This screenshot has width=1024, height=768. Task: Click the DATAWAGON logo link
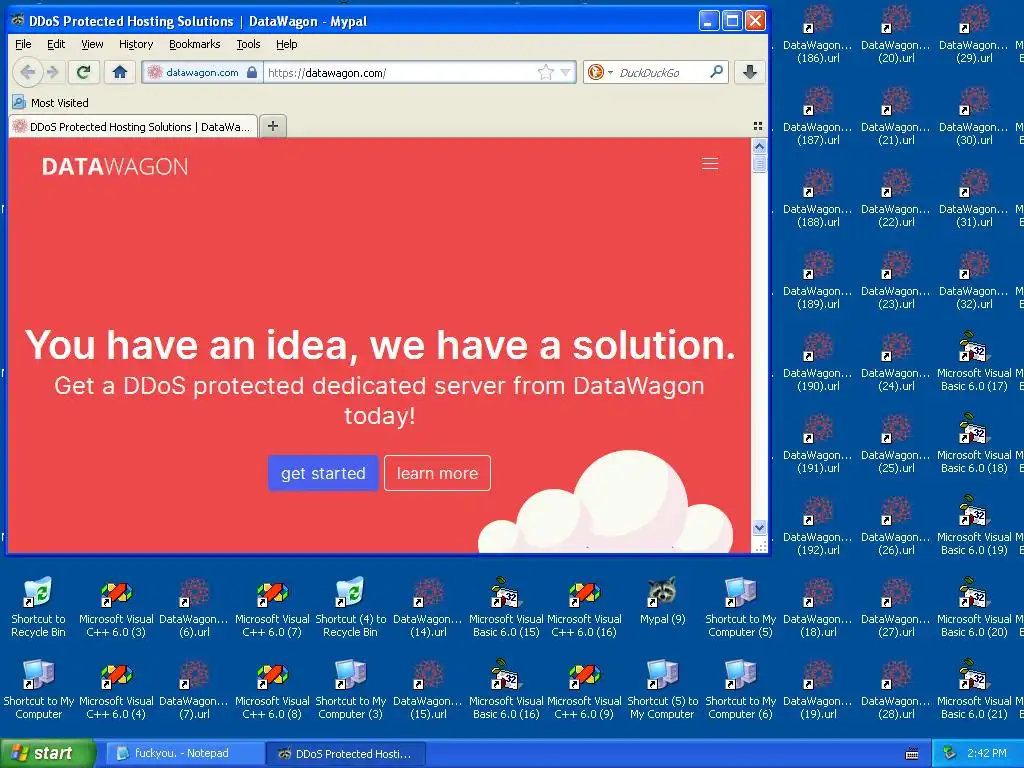[115, 167]
